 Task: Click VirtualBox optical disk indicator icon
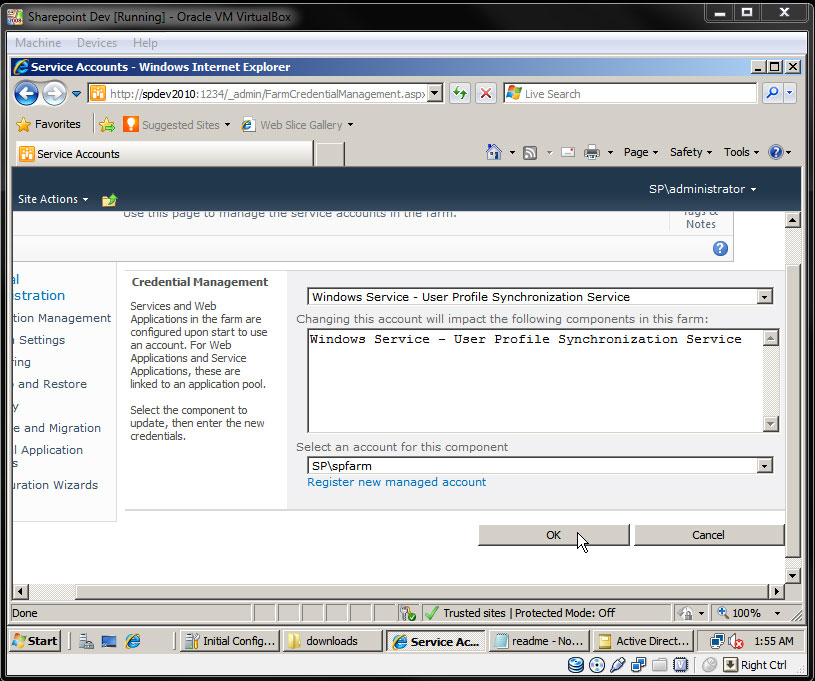[x=597, y=665]
